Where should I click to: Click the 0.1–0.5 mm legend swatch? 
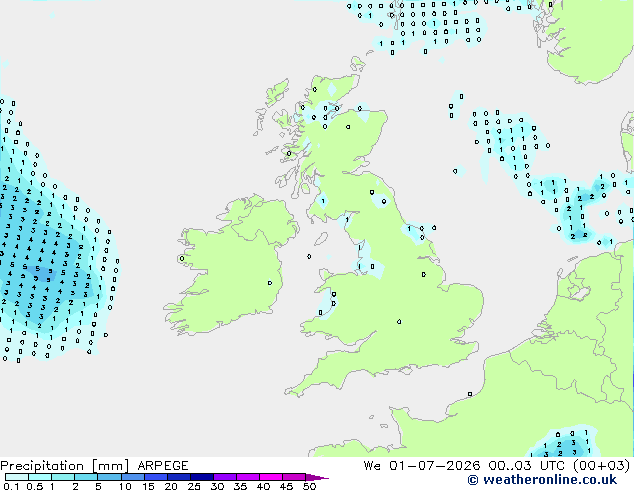pos(17,477)
